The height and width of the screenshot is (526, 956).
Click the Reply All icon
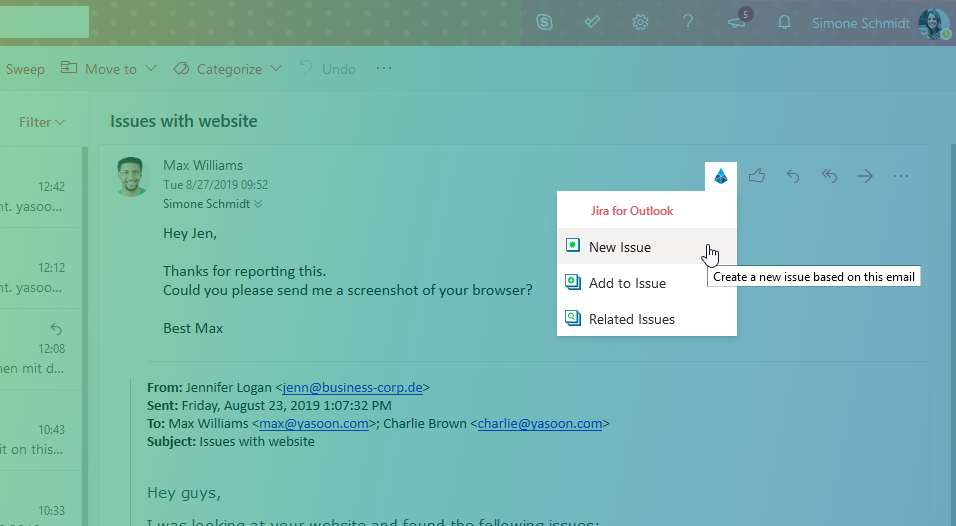click(x=829, y=176)
